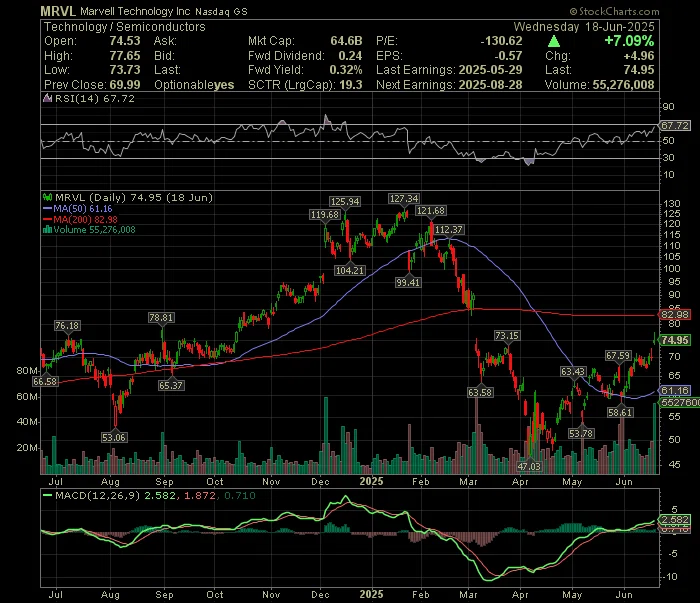
Task: Select the EPS value -0.57
Action: tap(508, 56)
